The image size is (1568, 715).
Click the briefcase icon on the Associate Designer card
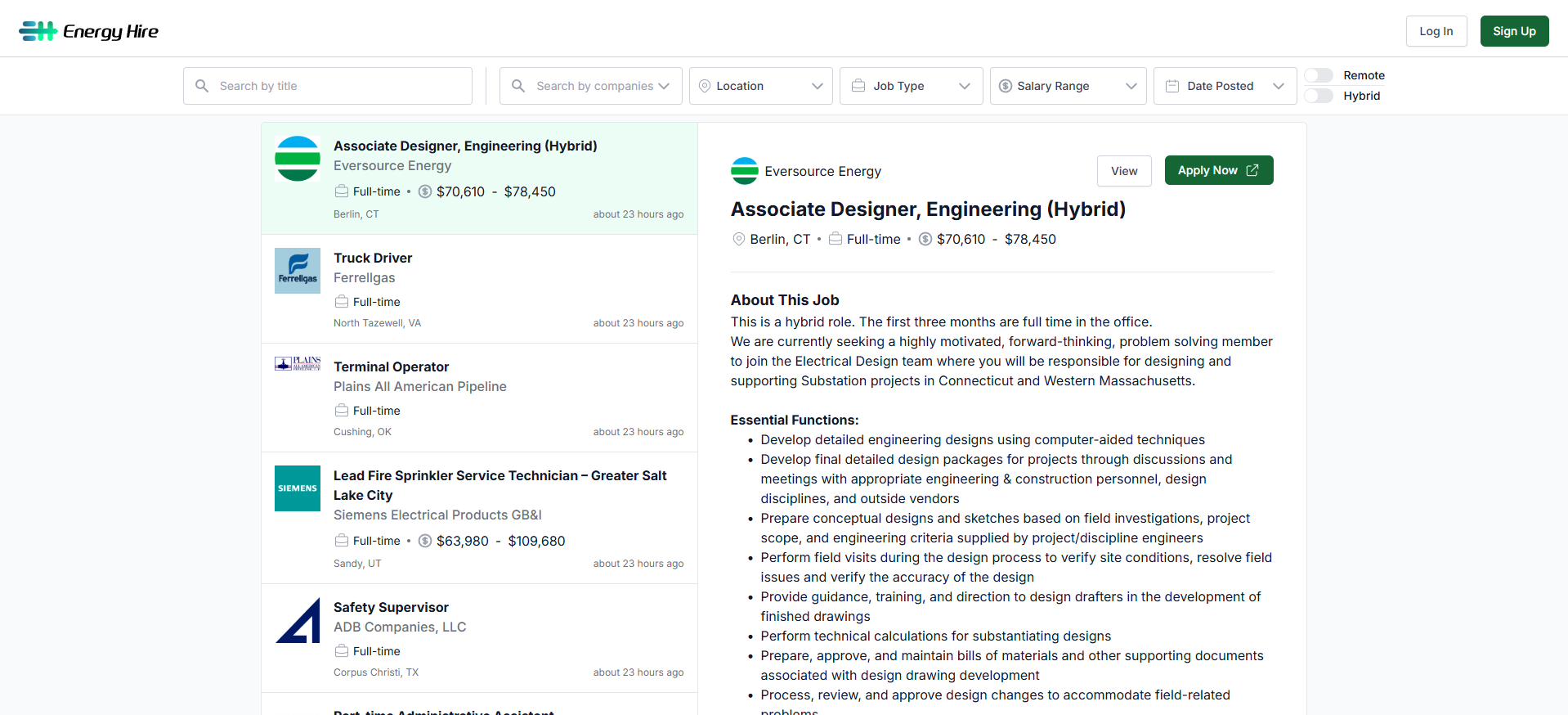click(x=342, y=191)
